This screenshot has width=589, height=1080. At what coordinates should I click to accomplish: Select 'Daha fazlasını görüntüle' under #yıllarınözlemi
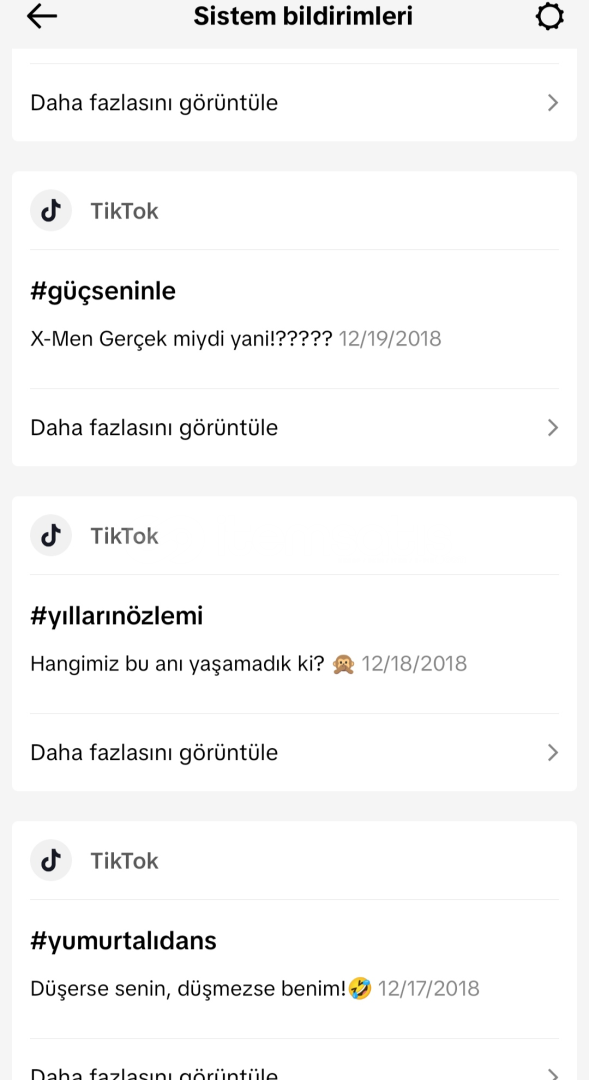coord(154,752)
